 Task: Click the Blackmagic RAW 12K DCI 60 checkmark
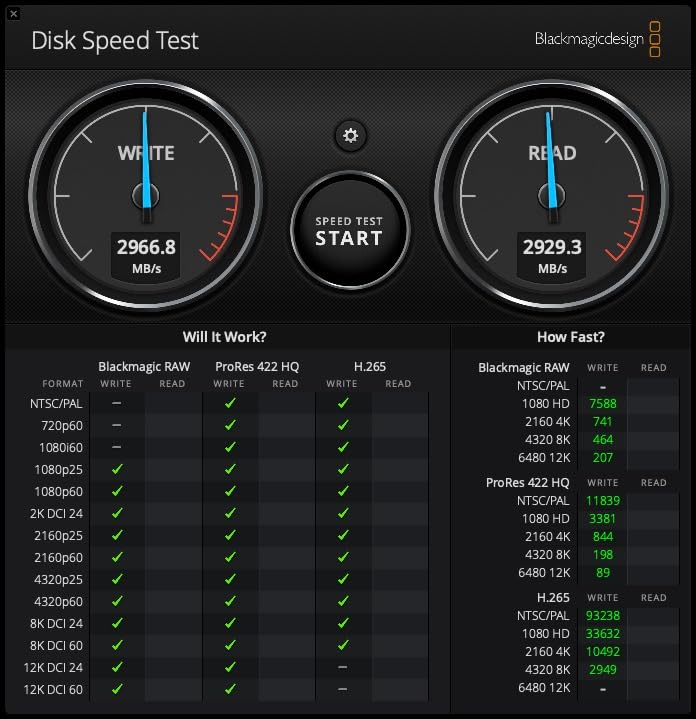(x=117, y=689)
